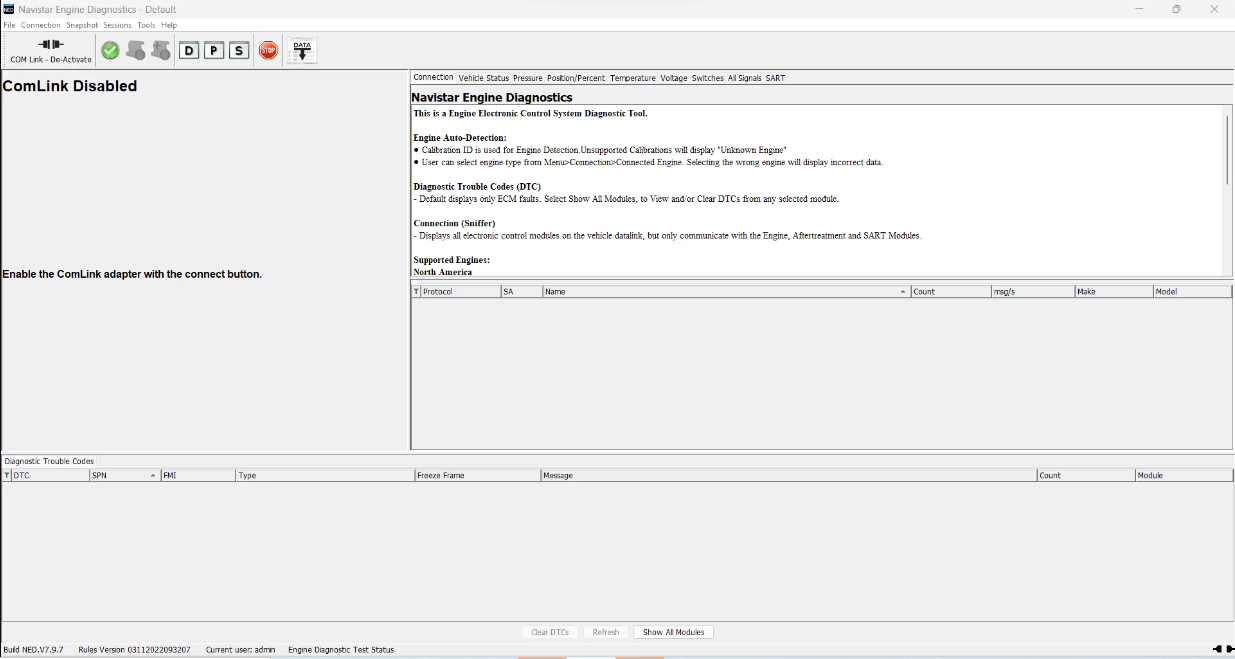Click the engine-with-plus toolbar icon
The height and width of the screenshot is (659, 1235).
(x=161, y=49)
